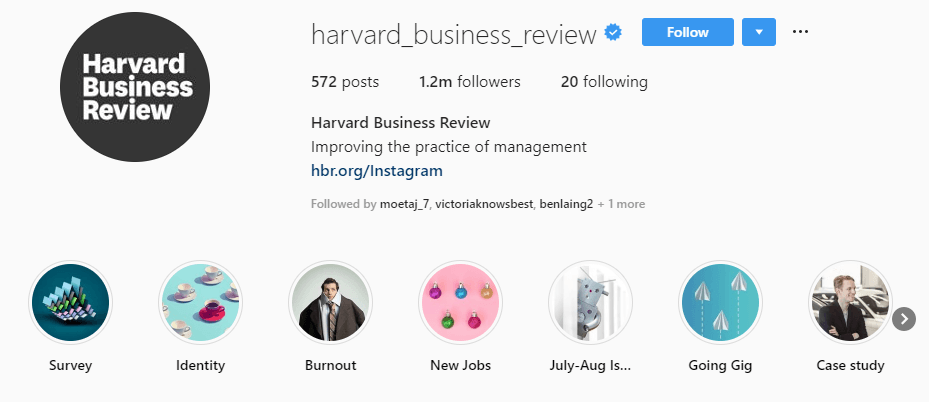Viewport: 929px width, 402px height.
Task: Click the verified badge icon
Action: pos(614,33)
